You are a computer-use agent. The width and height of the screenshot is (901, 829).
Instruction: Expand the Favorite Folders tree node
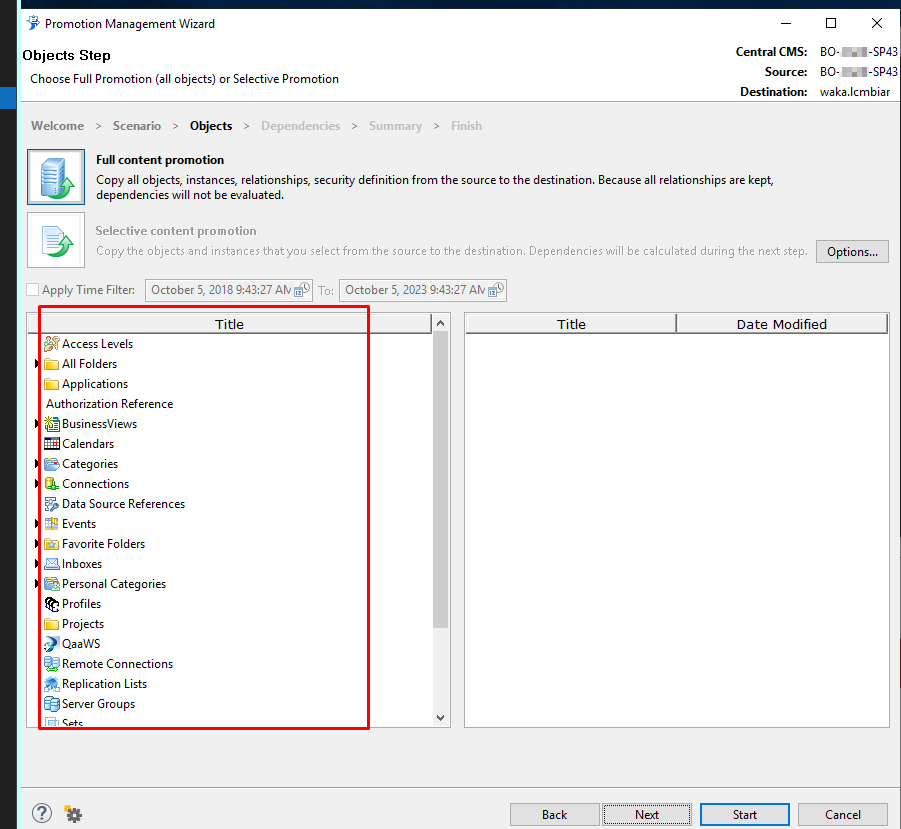pyautogui.click(x=37, y=543)
